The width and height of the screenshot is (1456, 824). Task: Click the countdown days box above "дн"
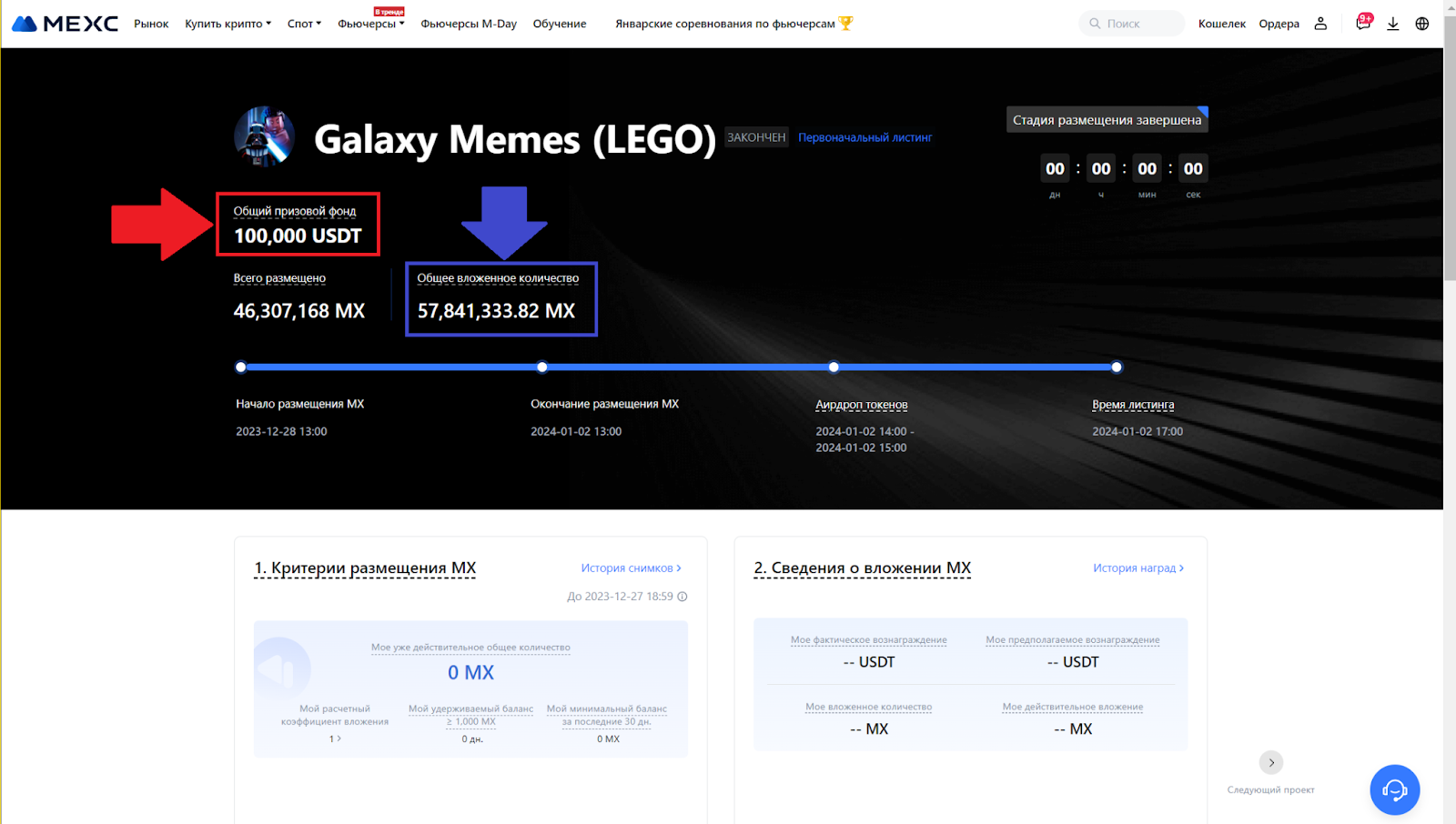pyautogui.click(x=1055, y=168)
